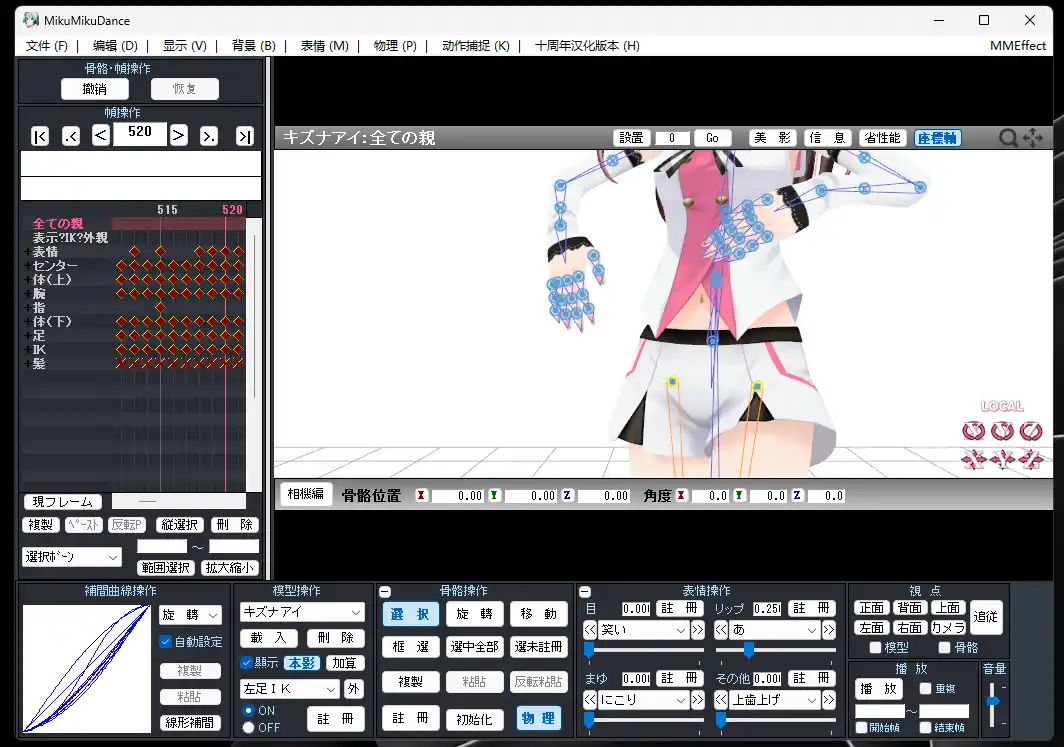Screen dimensions: 1064x747
Task: Open the 左足ＩＫ dropdown
Action: pos(289,689)
